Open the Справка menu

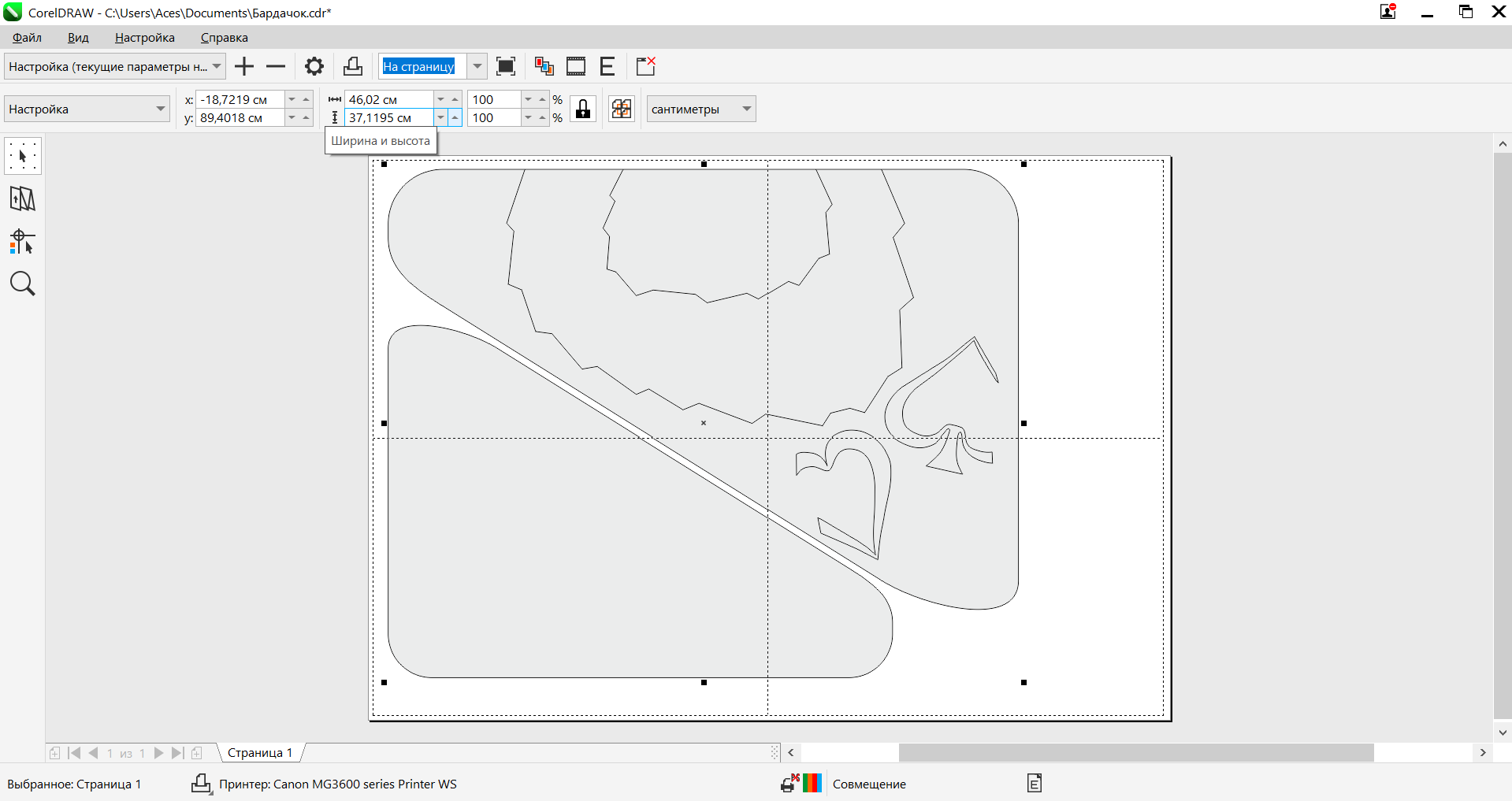coord(225,37)
